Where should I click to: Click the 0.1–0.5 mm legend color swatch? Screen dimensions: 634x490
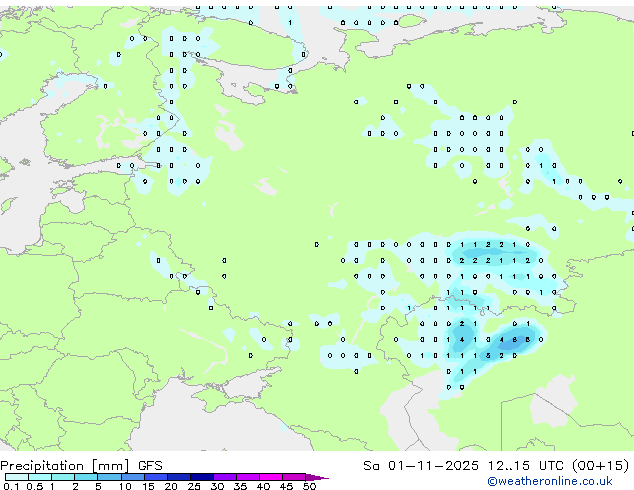(17, 477)
